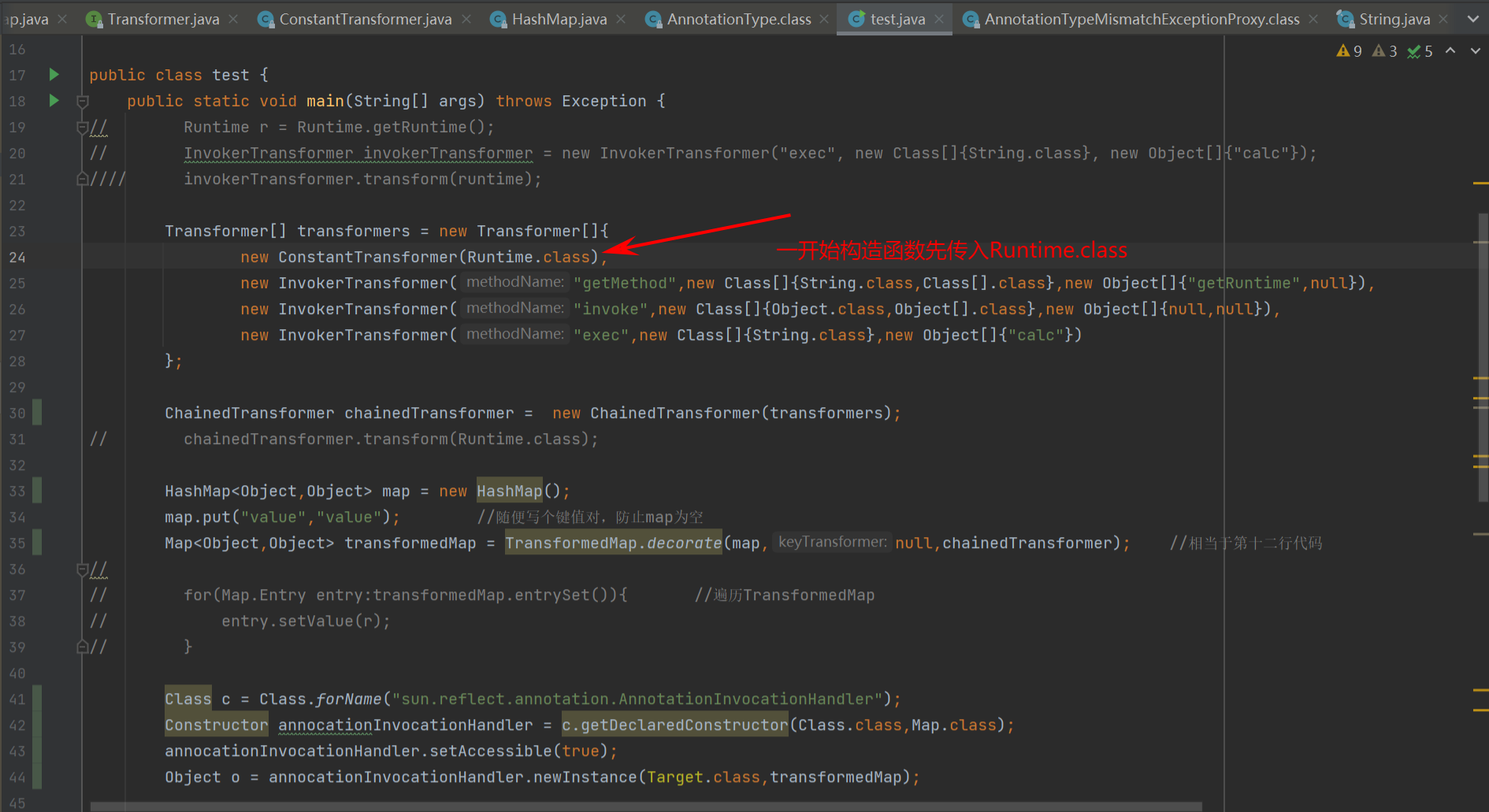The width and height of the screenshot is (1489, 812).
Task: Click the test.java class icon
Action: (x=856, y=19)
